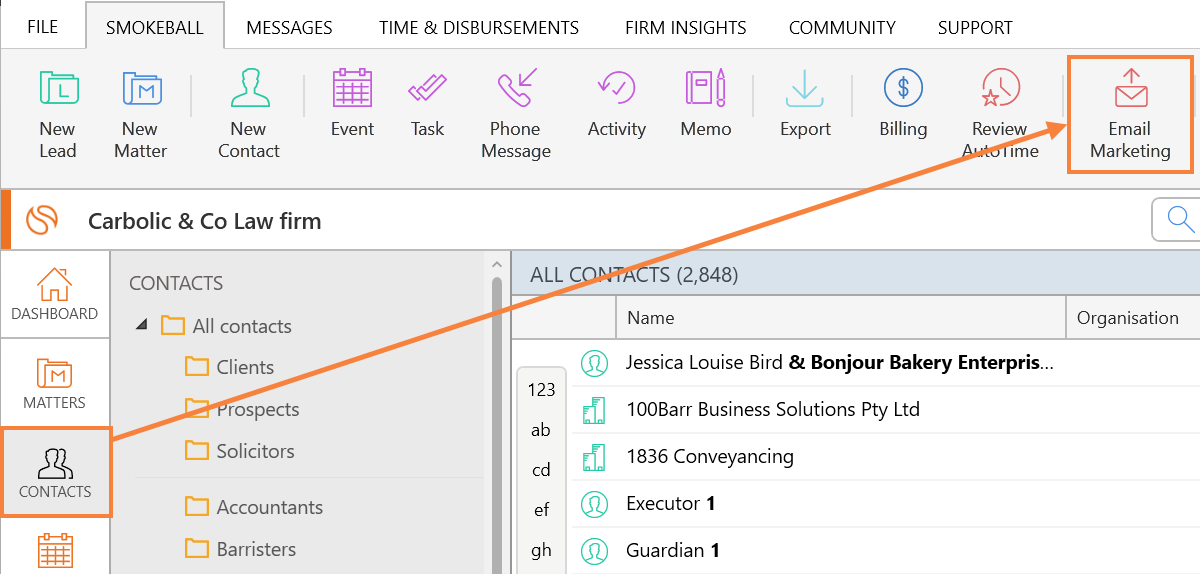Switch to the SMOKEBALL ribbon tab
Screen dimensions: 1200x574
click(x=155, y=27)
